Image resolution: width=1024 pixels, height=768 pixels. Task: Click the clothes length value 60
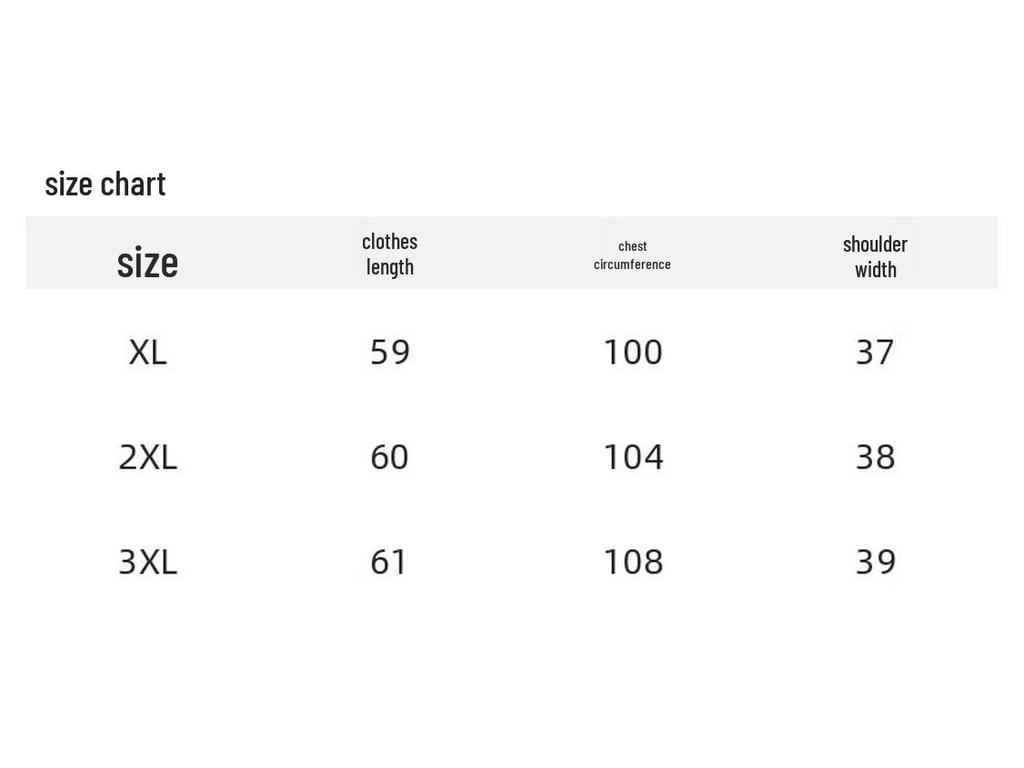click(390, 457)
